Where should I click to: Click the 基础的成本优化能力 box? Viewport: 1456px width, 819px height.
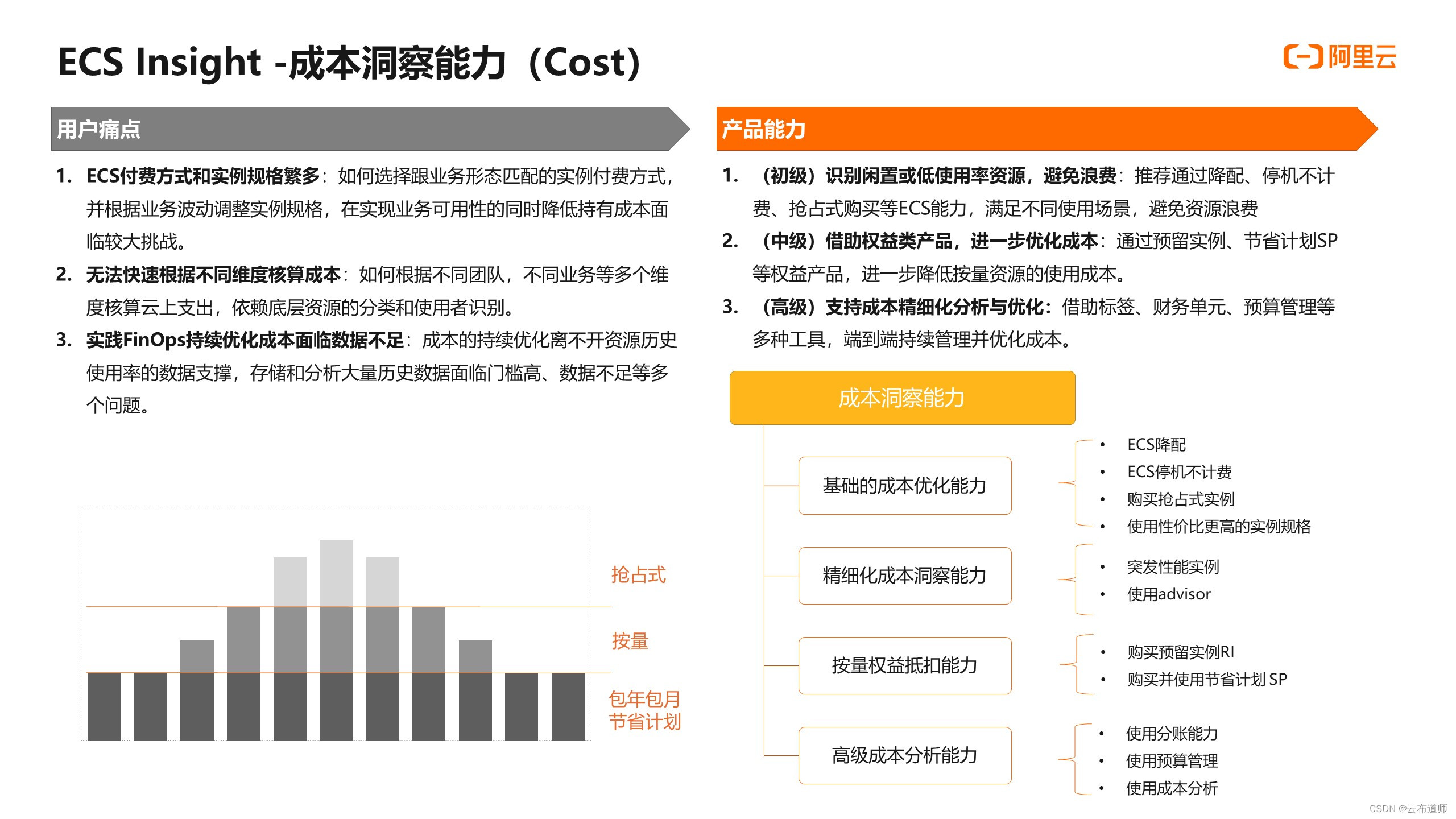point(905,486)
